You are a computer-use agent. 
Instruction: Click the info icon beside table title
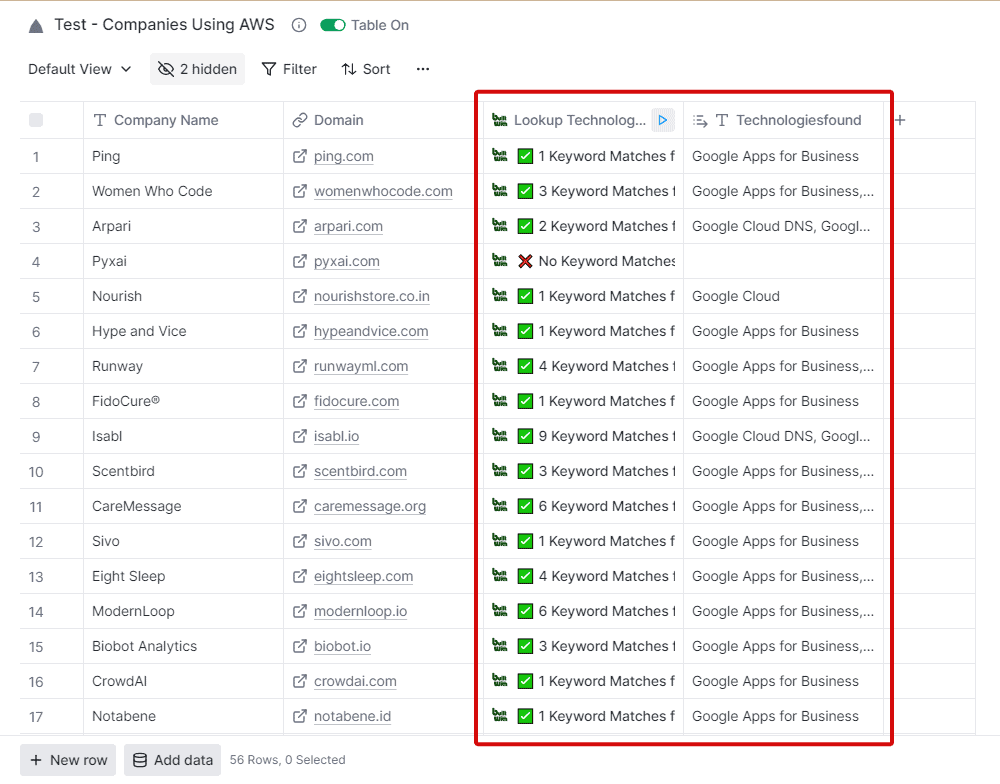click(x=298, y=25)
